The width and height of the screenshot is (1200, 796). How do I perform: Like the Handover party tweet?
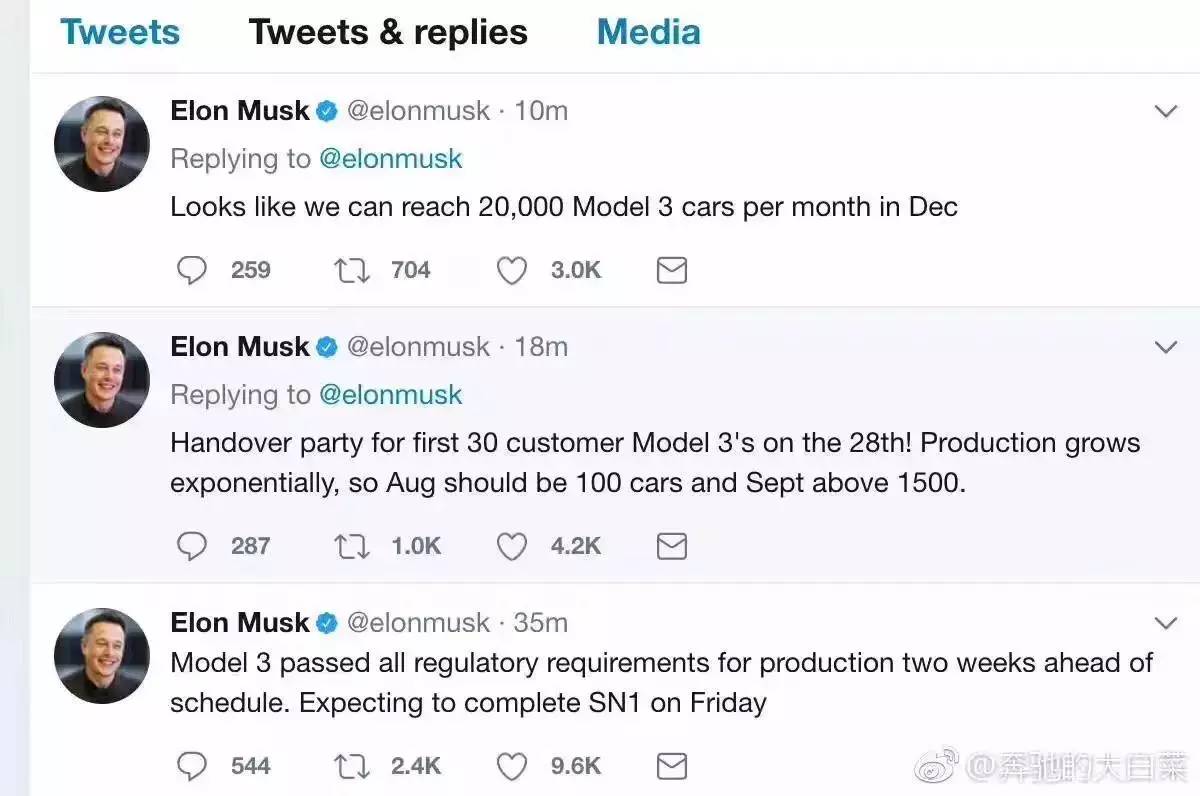pyautogui.click(x=512, y=546)
